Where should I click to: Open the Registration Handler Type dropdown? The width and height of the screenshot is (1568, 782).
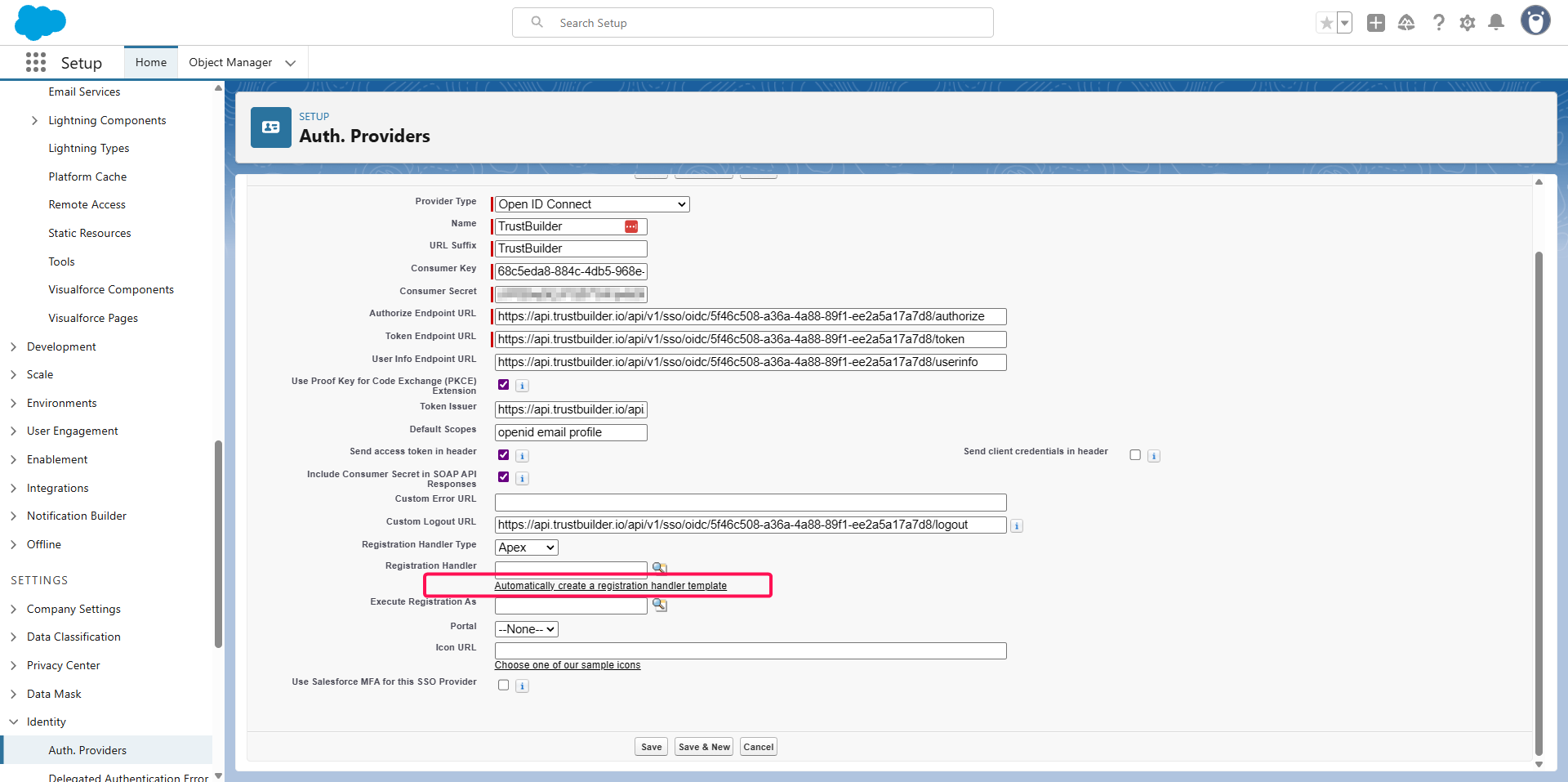point(527,547)
